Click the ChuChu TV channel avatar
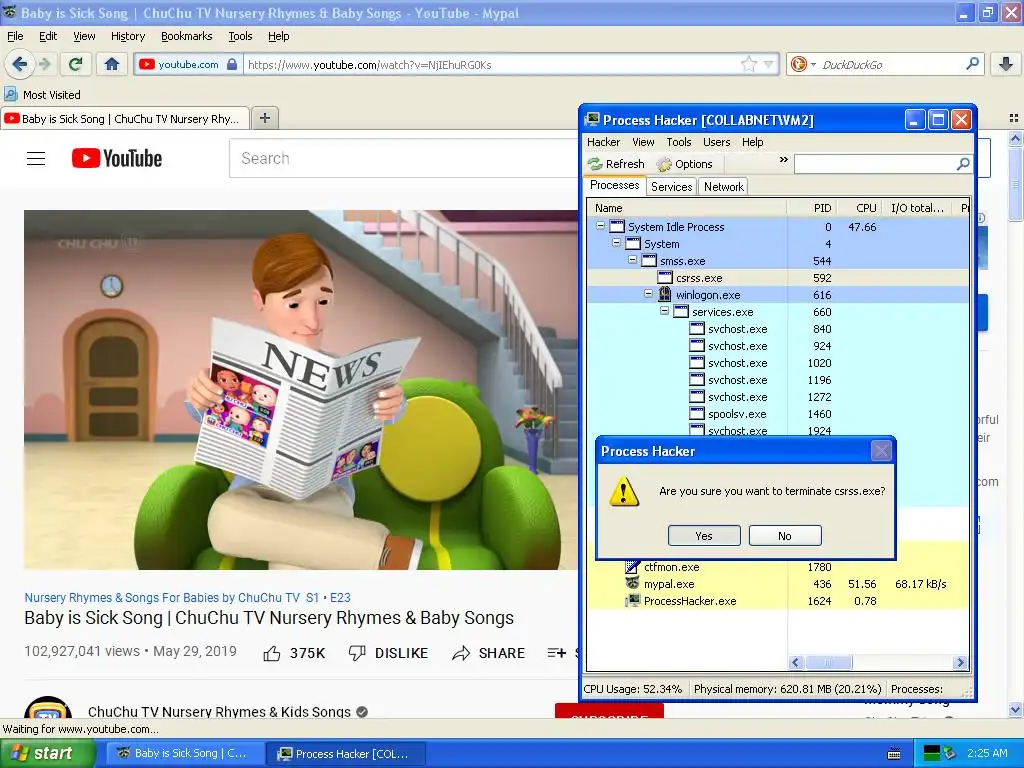Image resolution: width=1024 pixels, height=768 pixels. point(48,708)
